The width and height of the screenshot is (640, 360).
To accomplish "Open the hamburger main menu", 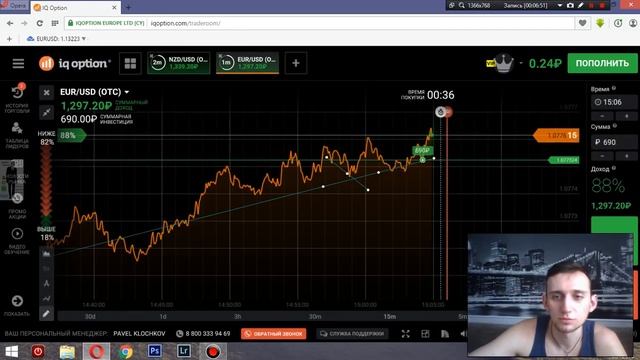I will [18, 64].
